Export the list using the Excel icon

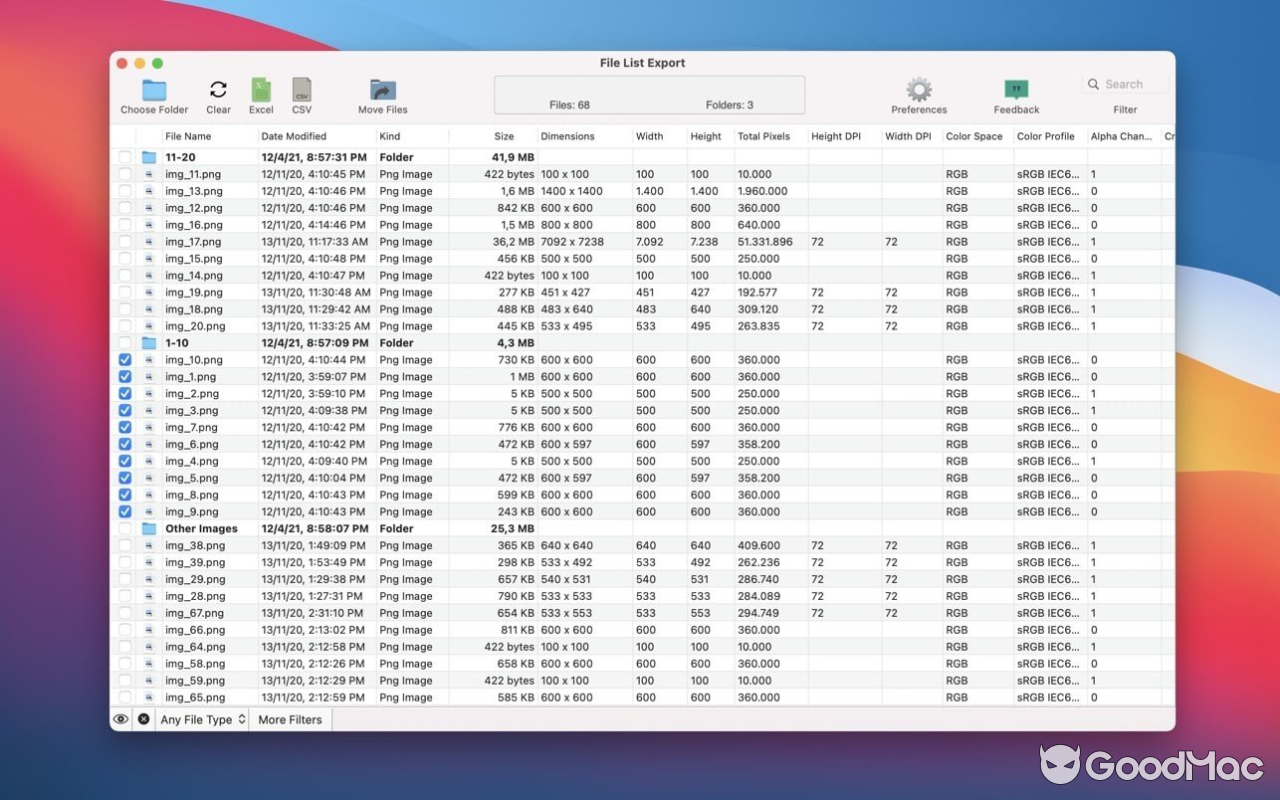coord(261,88)
